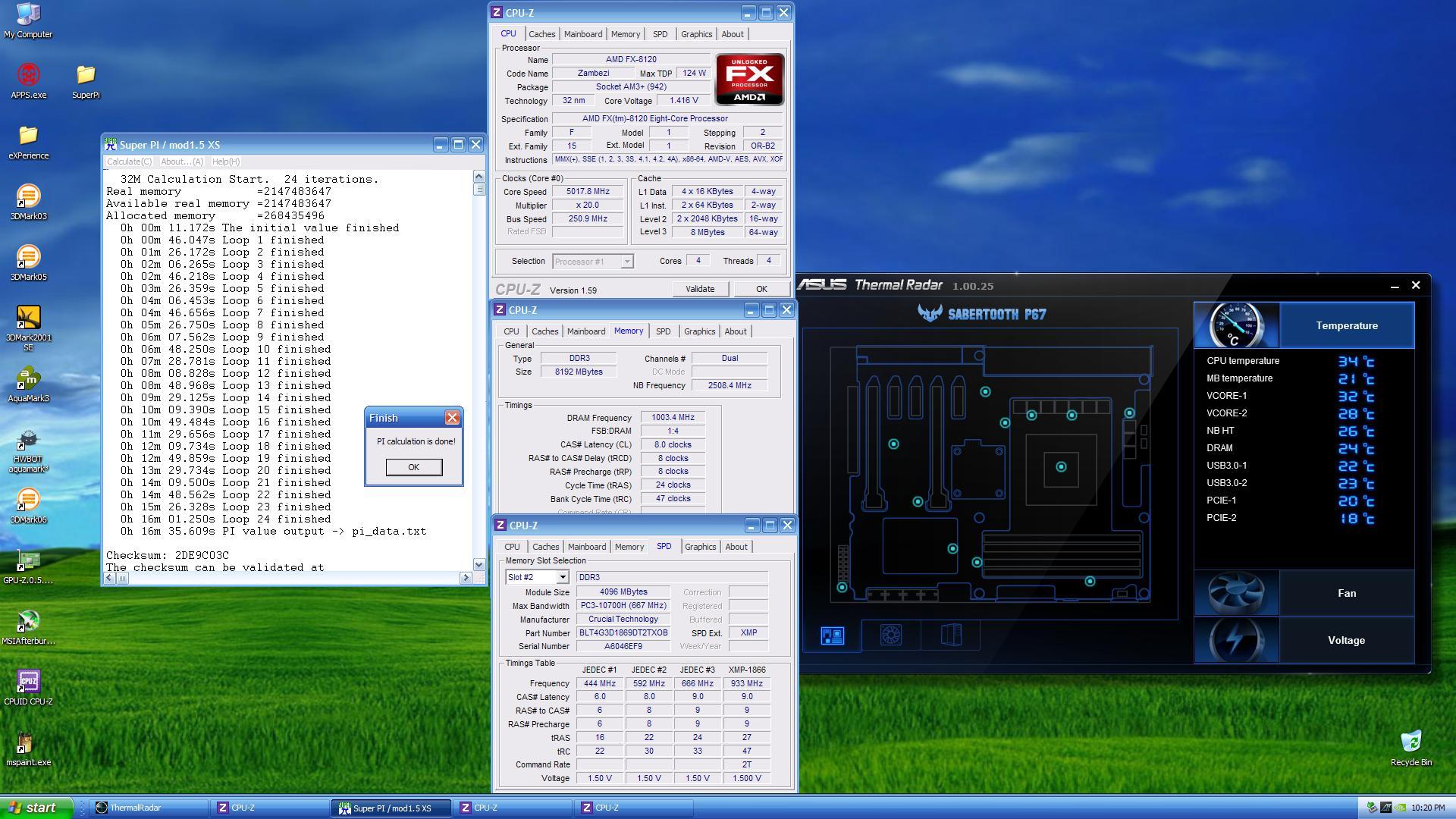
Task: Launch APPS.exe desktop icon
Action: point(28,81)
